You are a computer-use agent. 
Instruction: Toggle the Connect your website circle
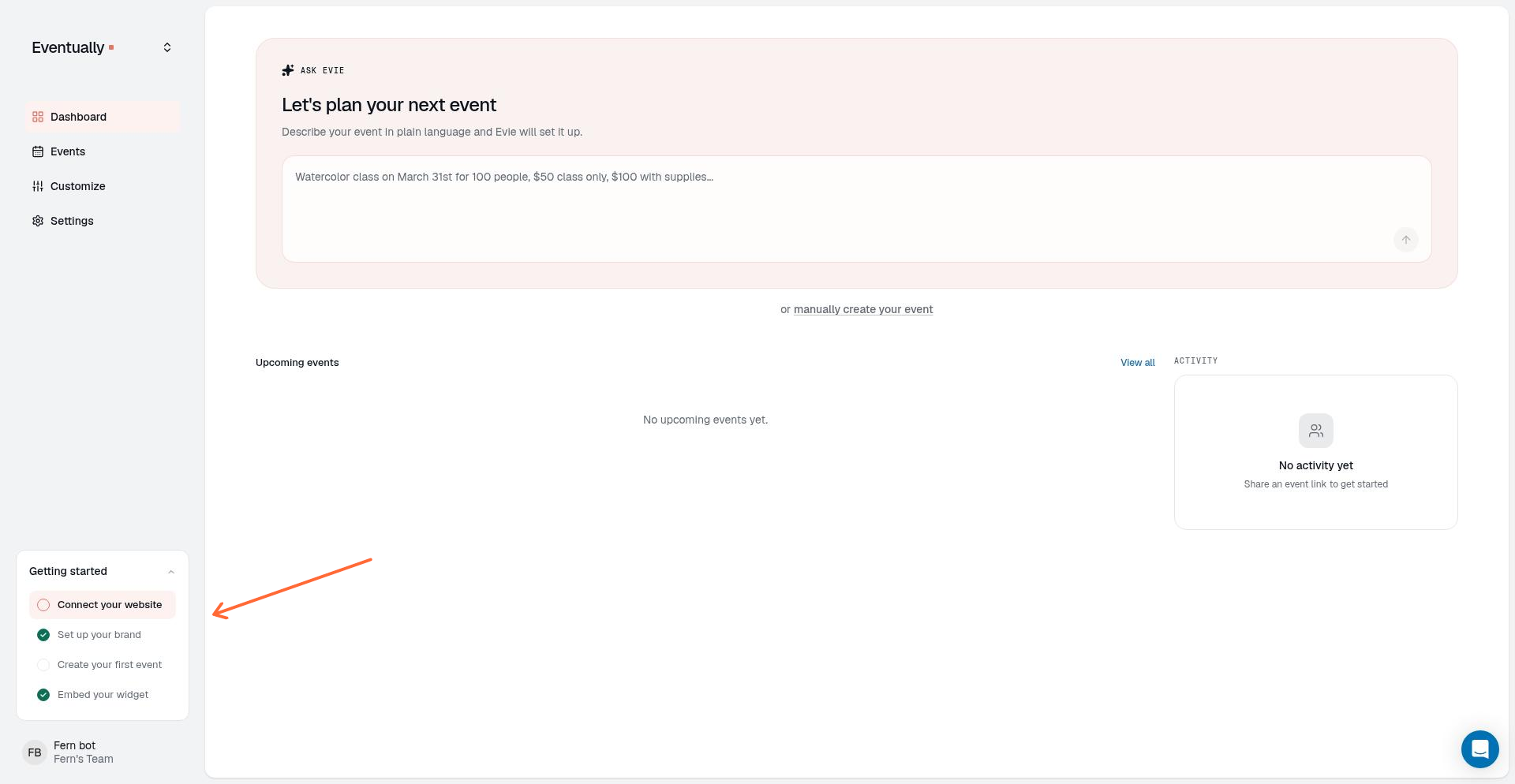click(x=43, y=605)
